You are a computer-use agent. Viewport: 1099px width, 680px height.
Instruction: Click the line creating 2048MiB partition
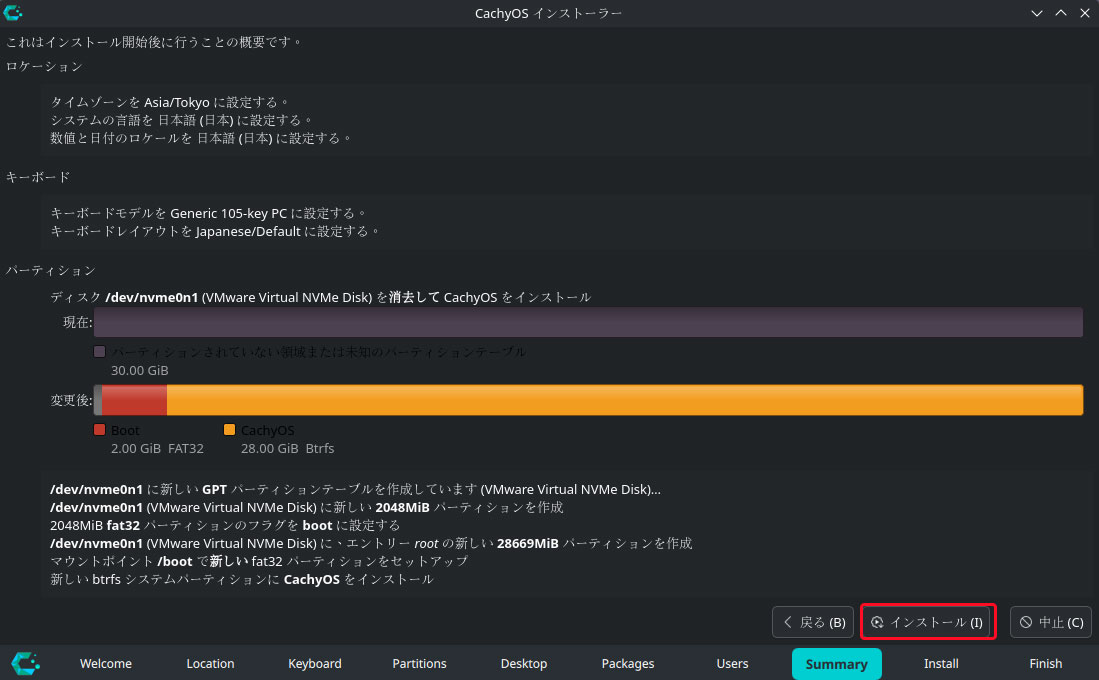(307, 507)
